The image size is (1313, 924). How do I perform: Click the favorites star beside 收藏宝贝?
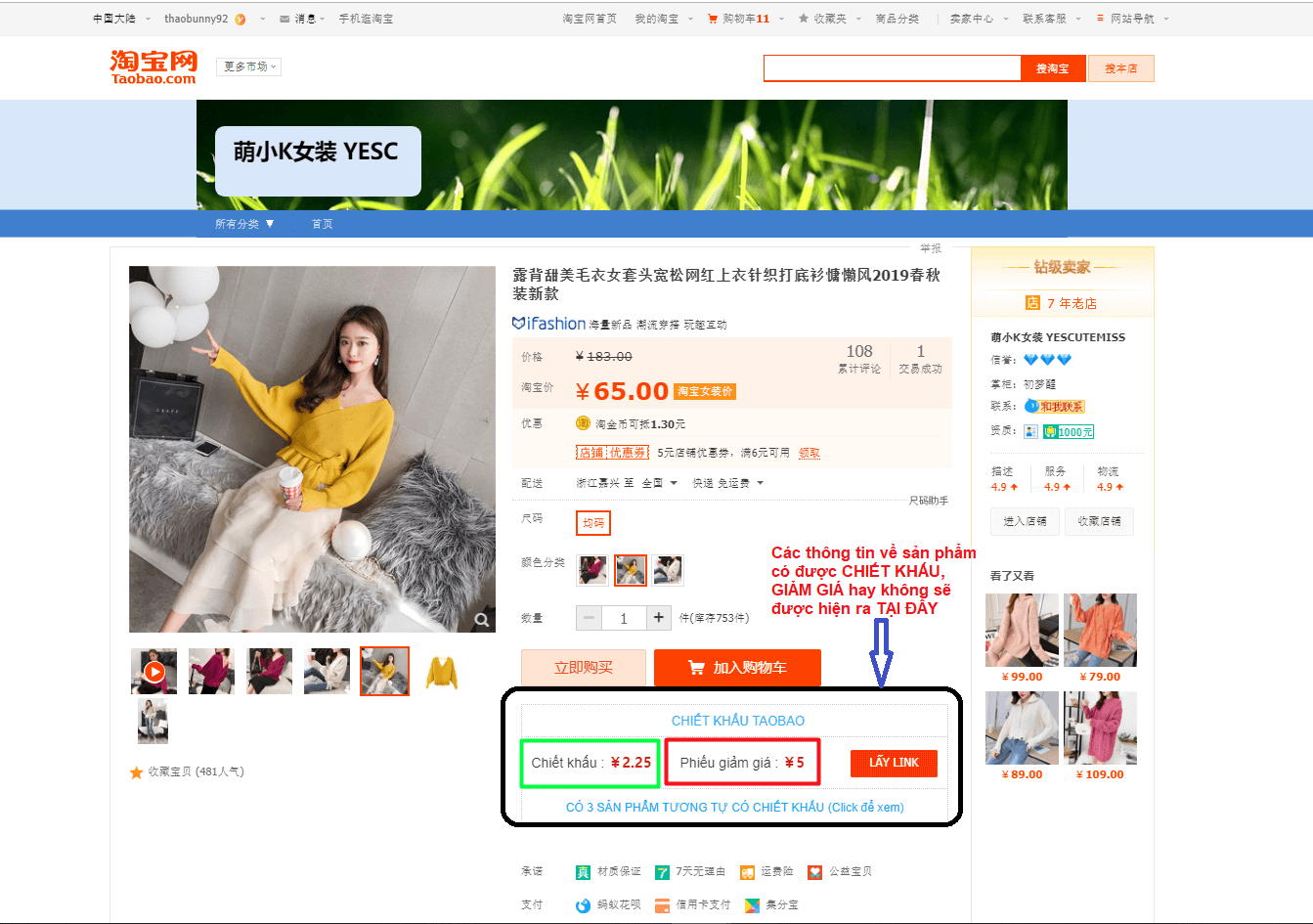point(137,772)
